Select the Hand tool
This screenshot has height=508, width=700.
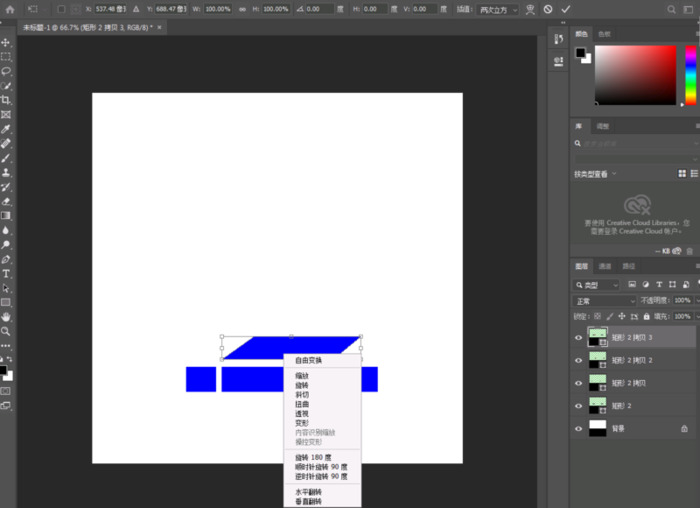tap(6, 316)
